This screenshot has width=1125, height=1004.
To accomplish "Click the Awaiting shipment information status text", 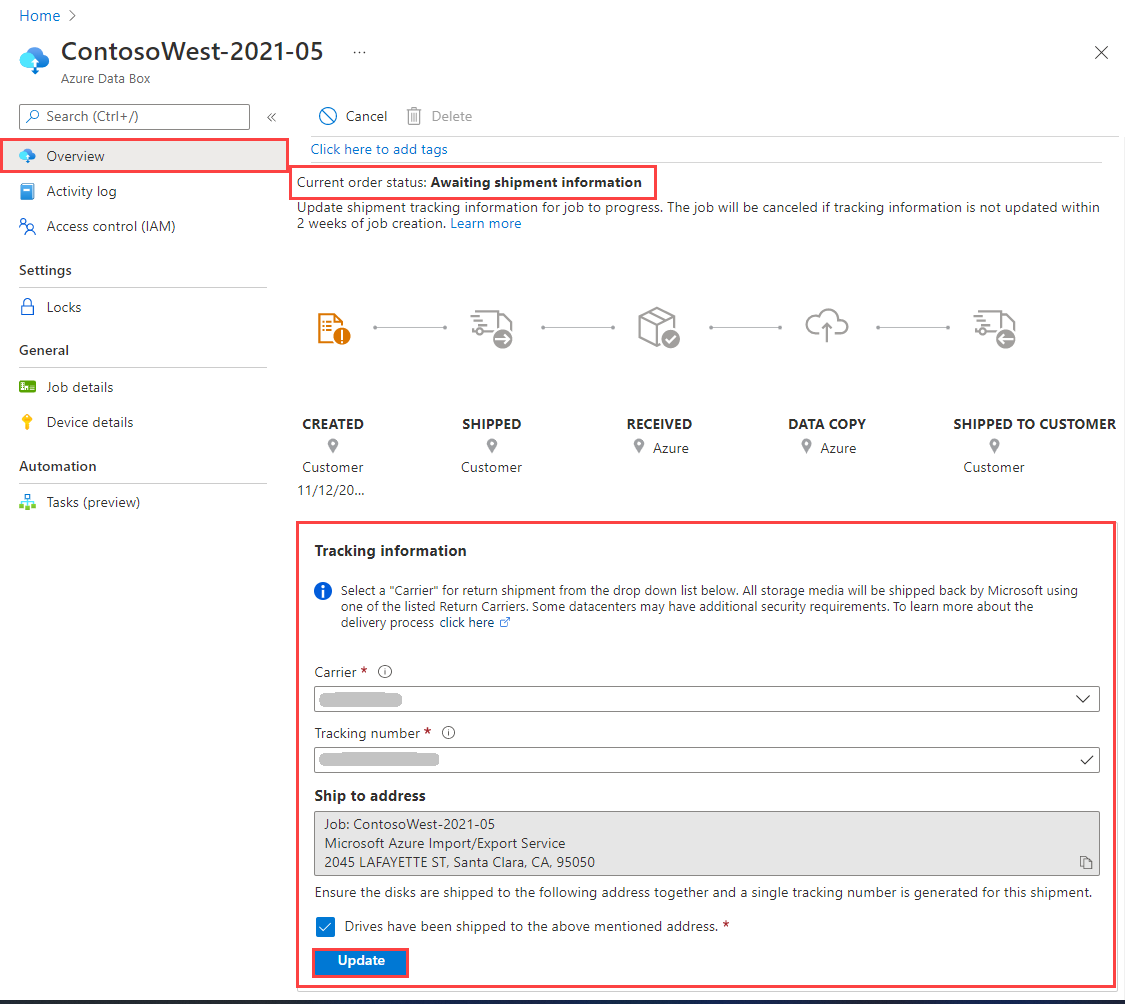I will [x=536, y=182].
